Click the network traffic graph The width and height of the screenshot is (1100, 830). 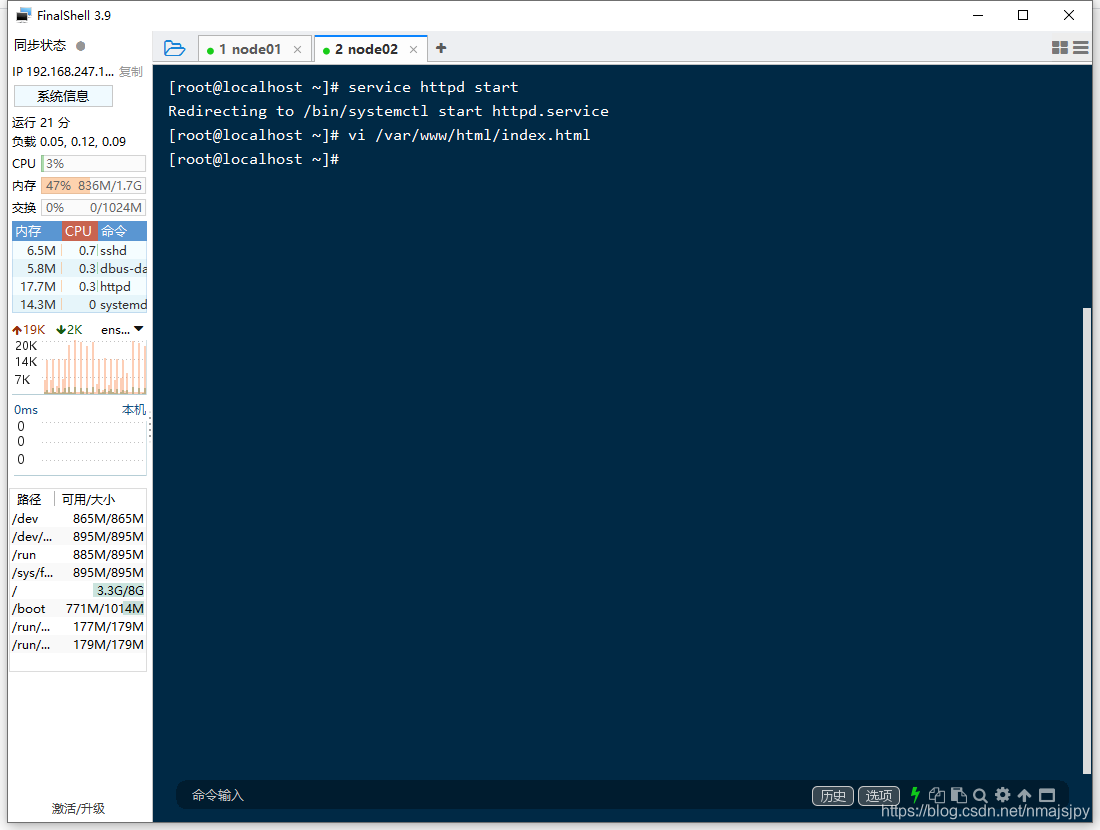click(x=95, y=367)
